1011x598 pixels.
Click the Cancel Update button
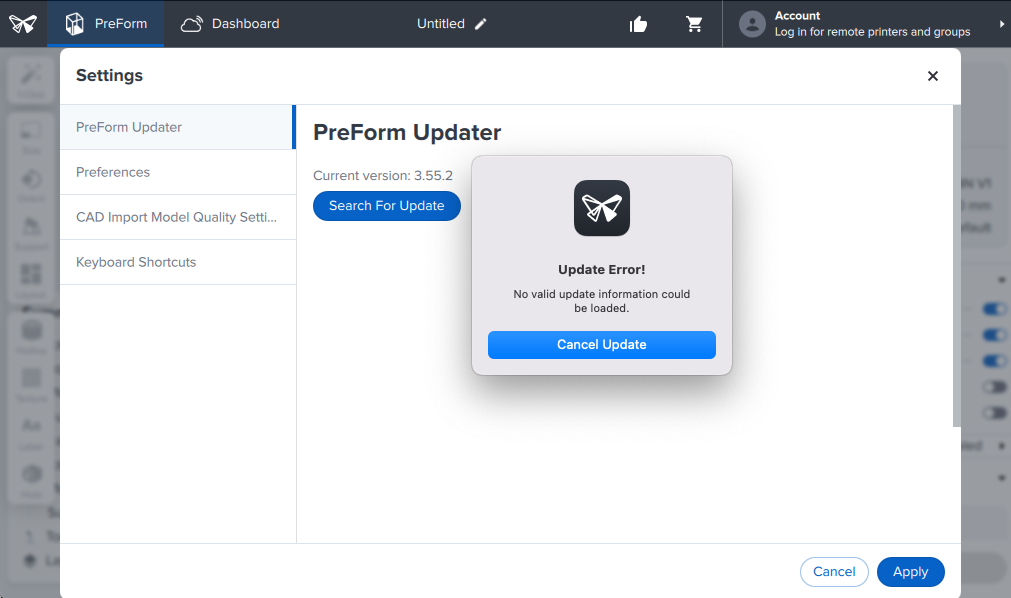coord(602,344)
